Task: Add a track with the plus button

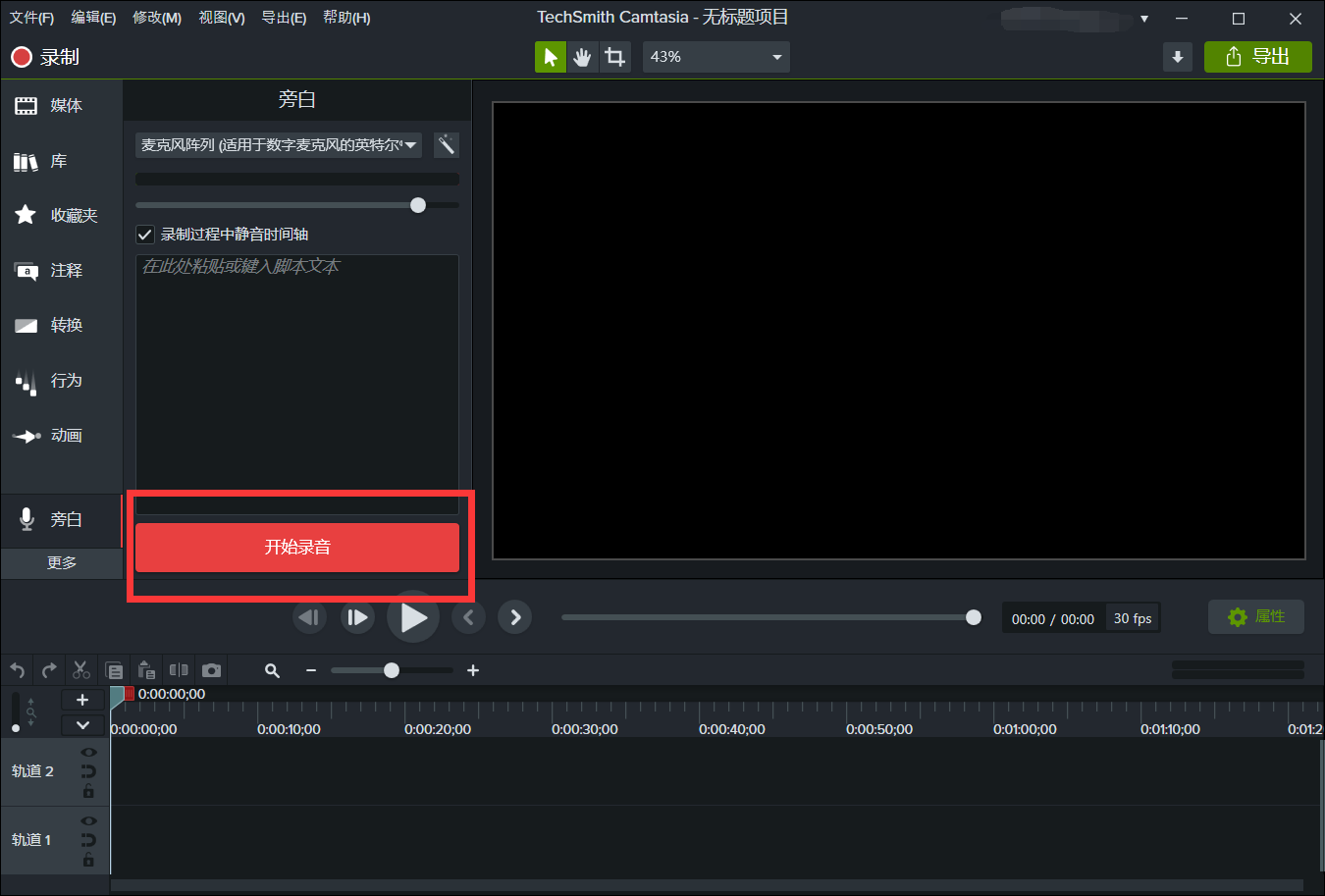Action: click(x=82, y=700)
